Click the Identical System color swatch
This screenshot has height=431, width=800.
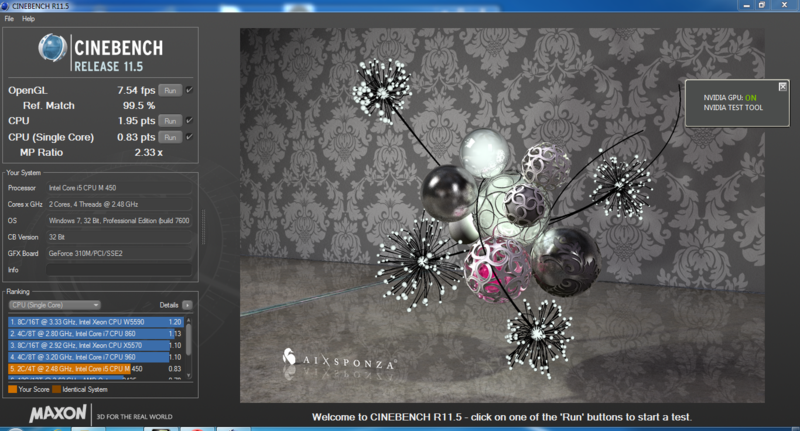click(57, 389)
